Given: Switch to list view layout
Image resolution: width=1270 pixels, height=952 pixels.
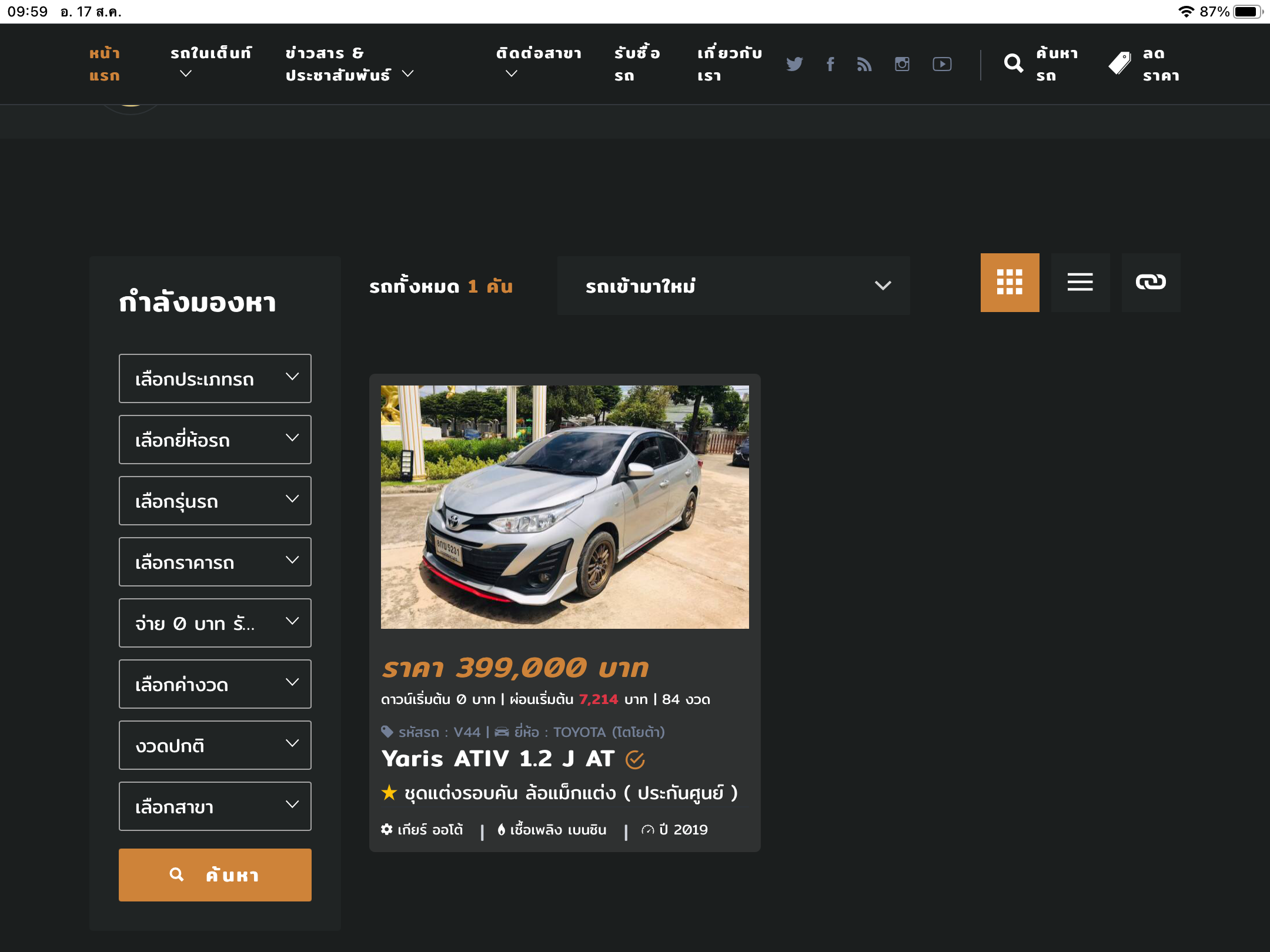Looking at the screenshot, I should click(x=1080, y=283).
